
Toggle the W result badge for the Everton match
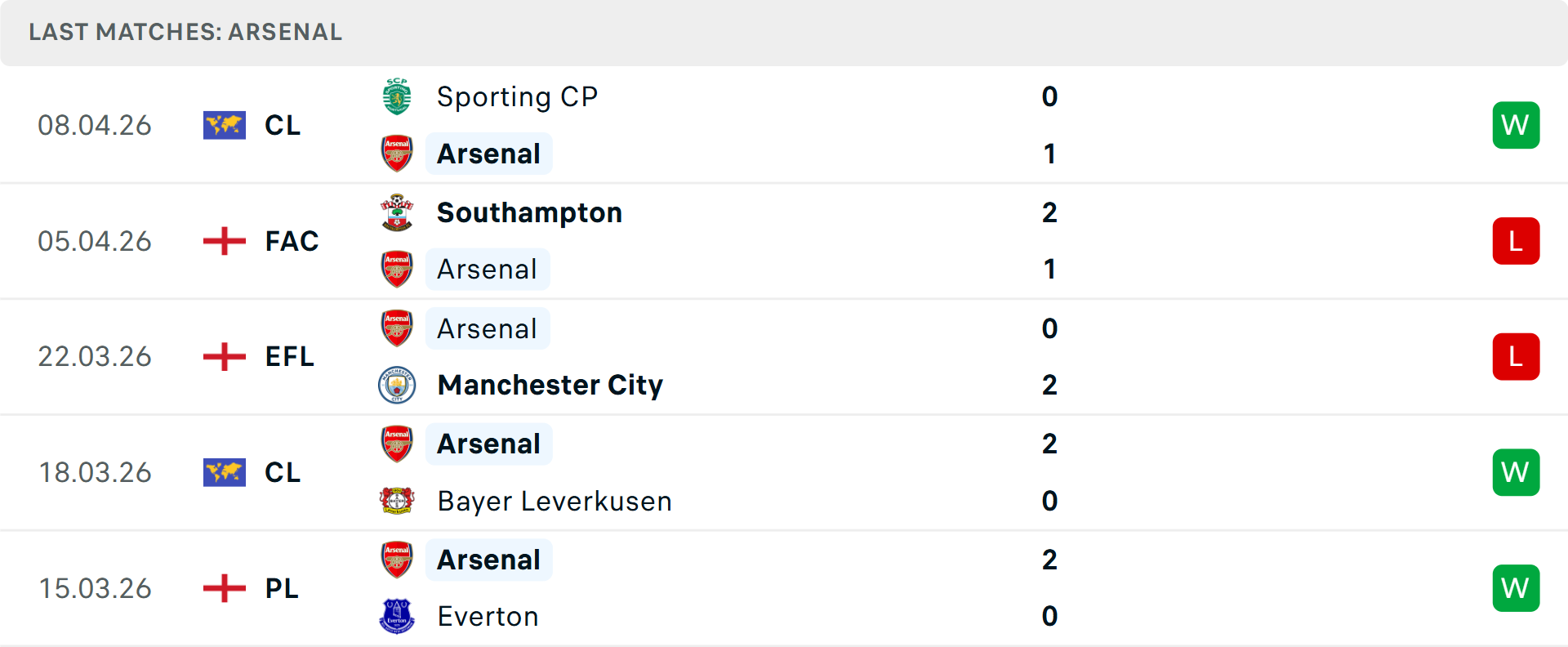click(1516, 588)
